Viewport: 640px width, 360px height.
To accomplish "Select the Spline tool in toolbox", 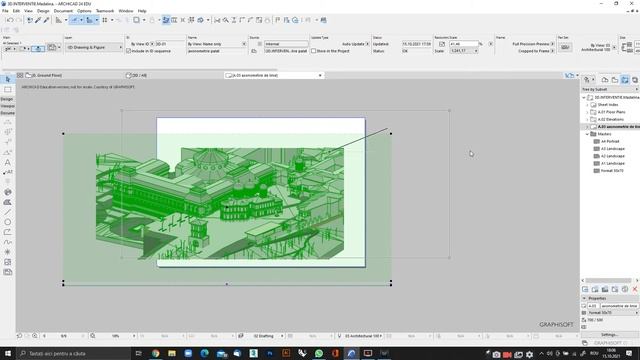I will click(x=7, y=242).
